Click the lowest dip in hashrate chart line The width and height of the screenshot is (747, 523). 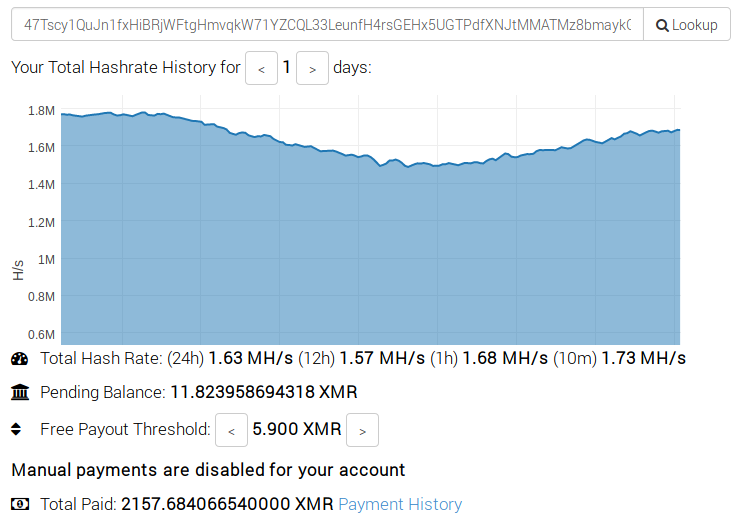click(408, 167)
